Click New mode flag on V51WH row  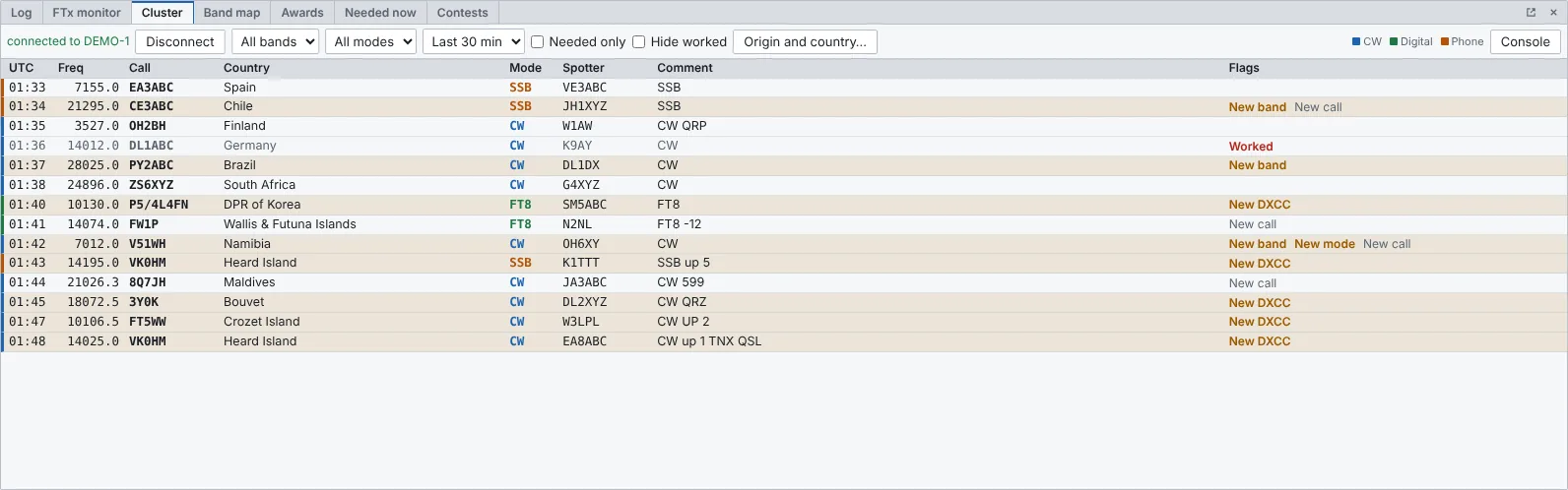pos(1325,244)
